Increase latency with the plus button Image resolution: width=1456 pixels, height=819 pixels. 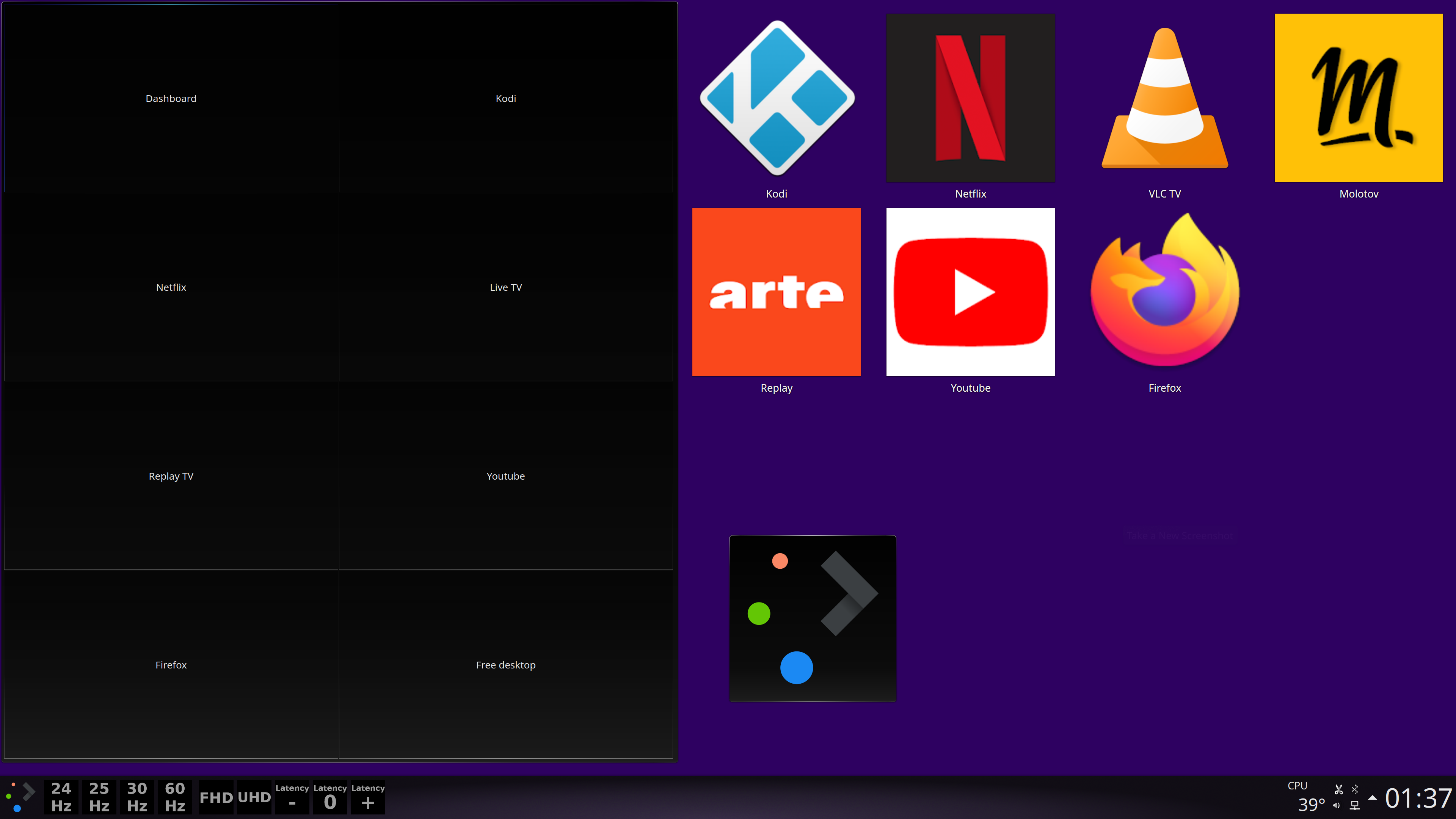coord(368,797)
